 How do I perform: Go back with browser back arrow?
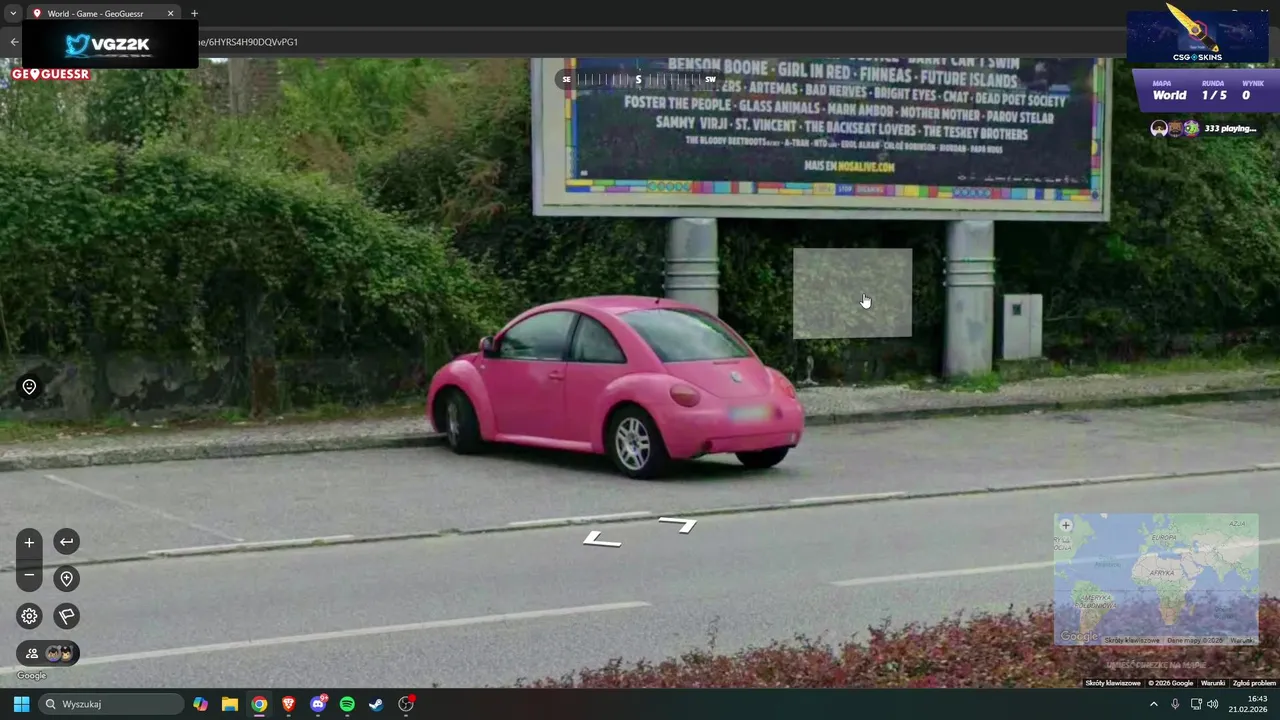14,42
